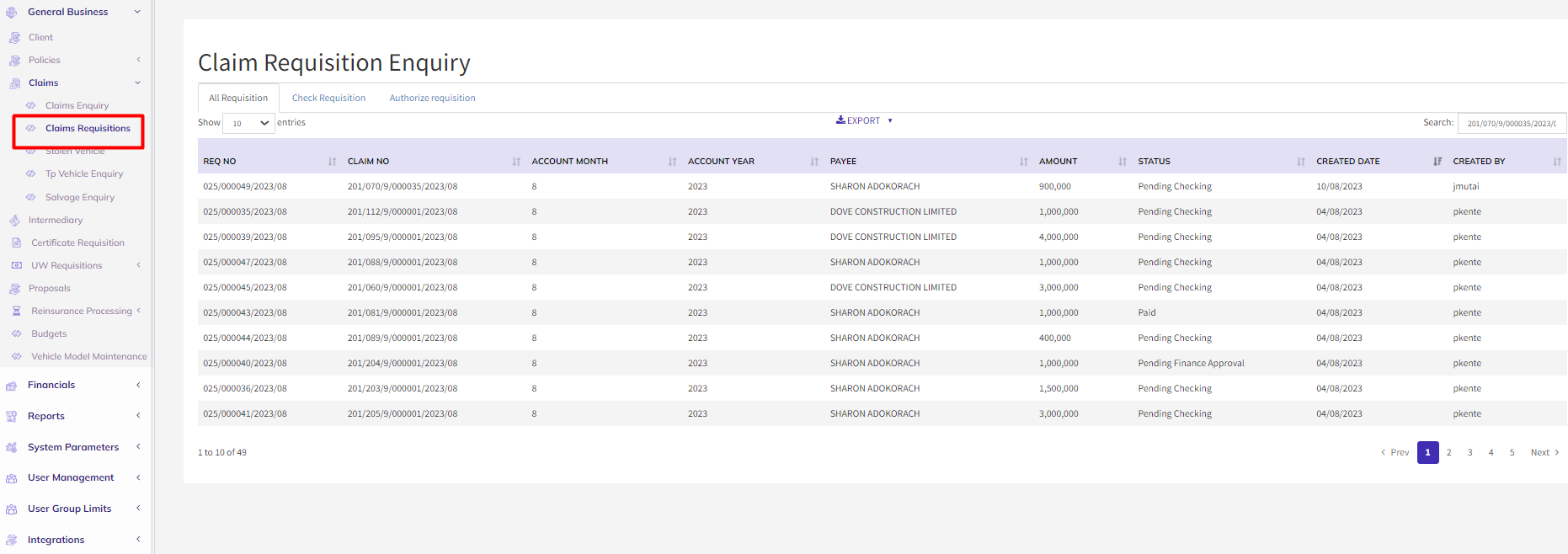This screenshot has width=1568, height=554.
Task: Collapse the Claims sidebar section
Action: (x=137, y=83)
